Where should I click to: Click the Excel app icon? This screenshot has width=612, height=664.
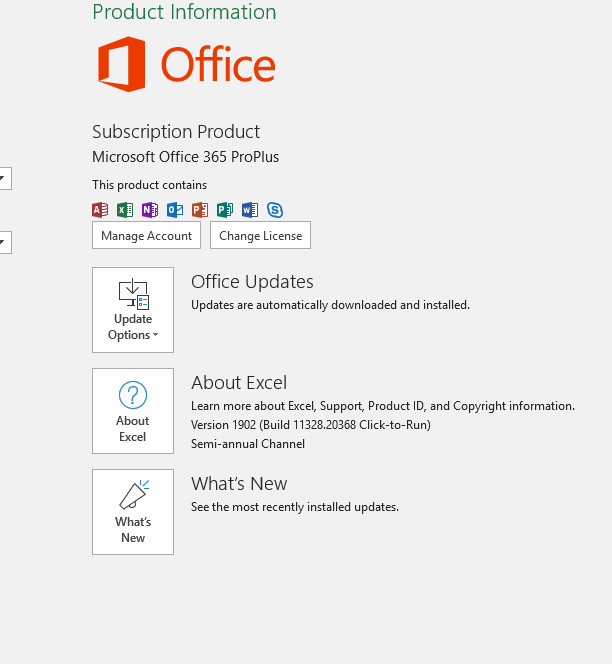point(125,210)
